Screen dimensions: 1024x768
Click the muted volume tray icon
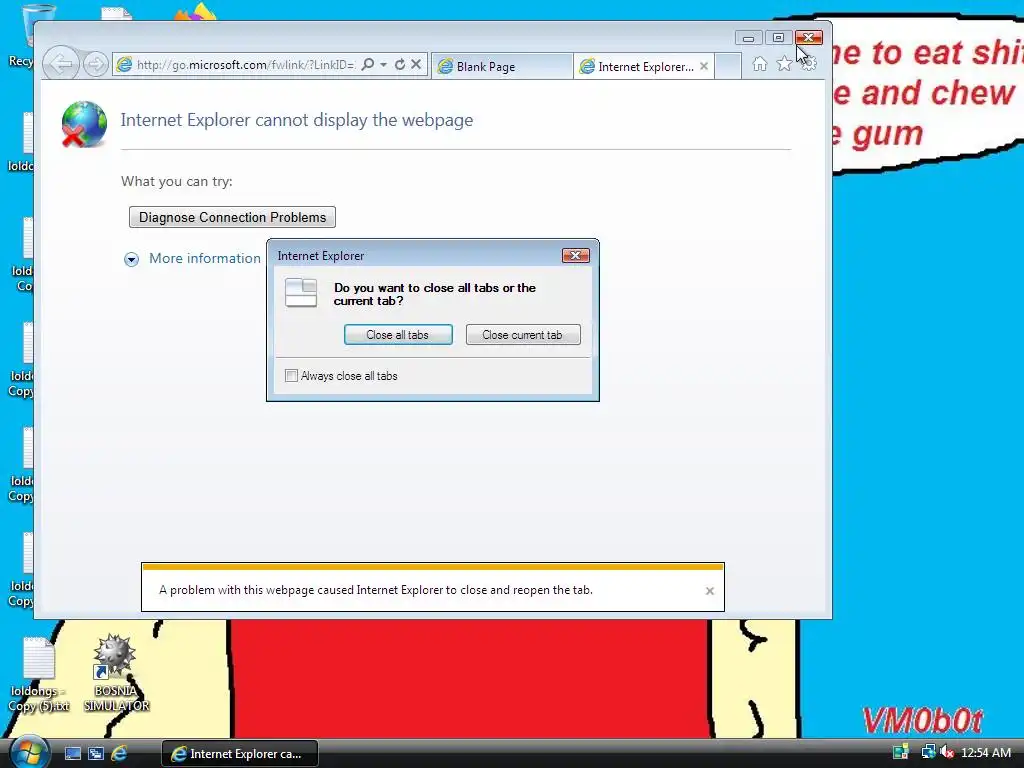946,752
